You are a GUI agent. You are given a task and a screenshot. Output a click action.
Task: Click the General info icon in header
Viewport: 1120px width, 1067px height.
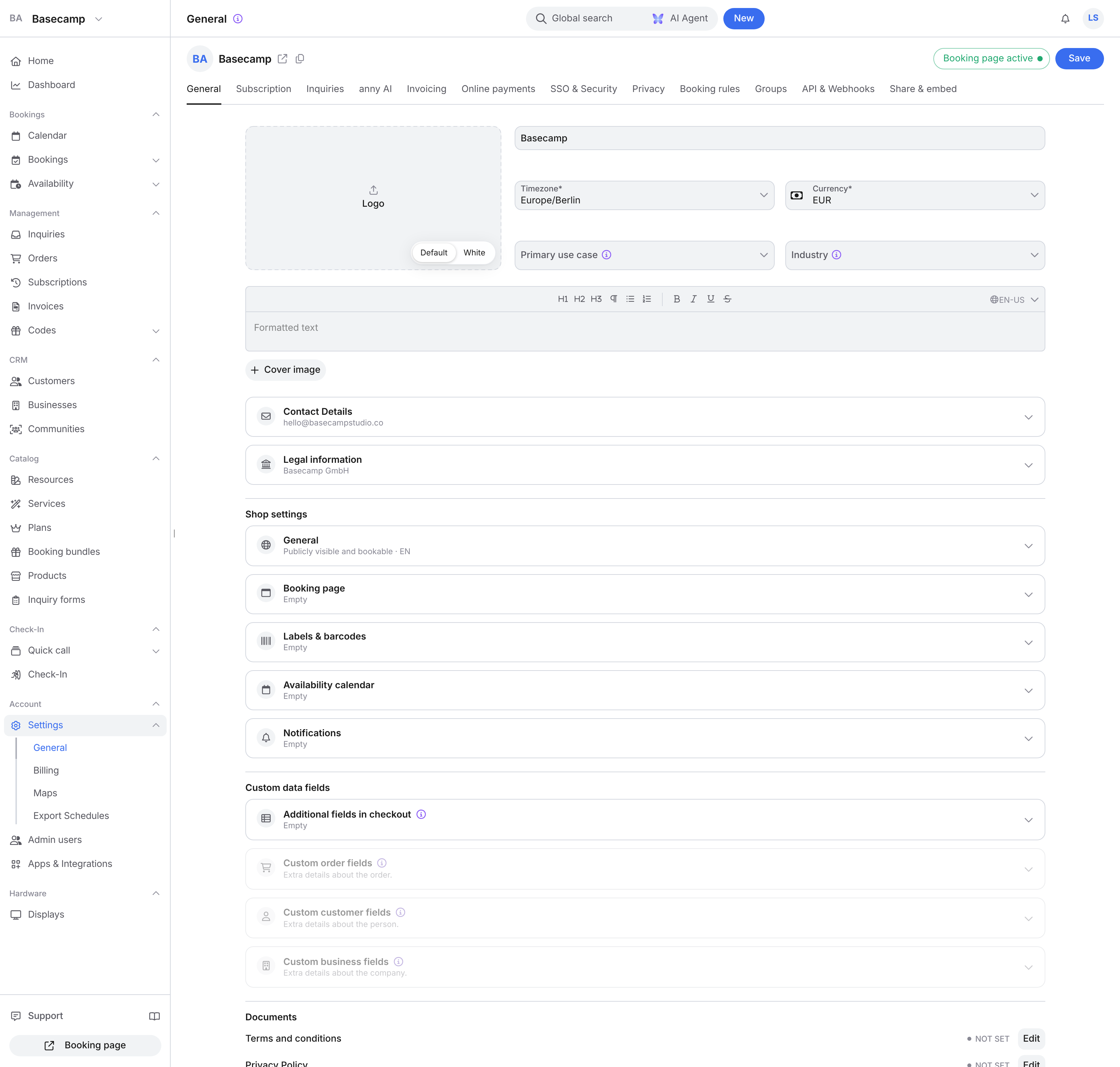point(238,19)
